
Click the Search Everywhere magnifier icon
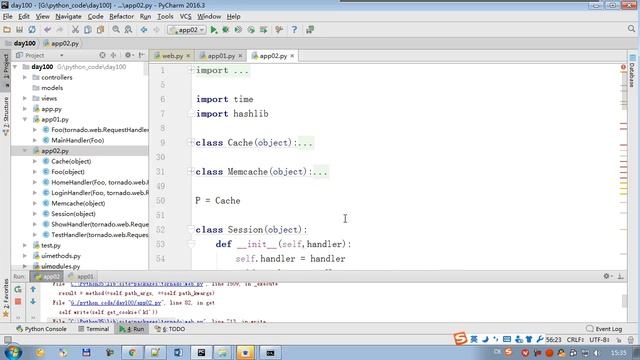point(631,29)
